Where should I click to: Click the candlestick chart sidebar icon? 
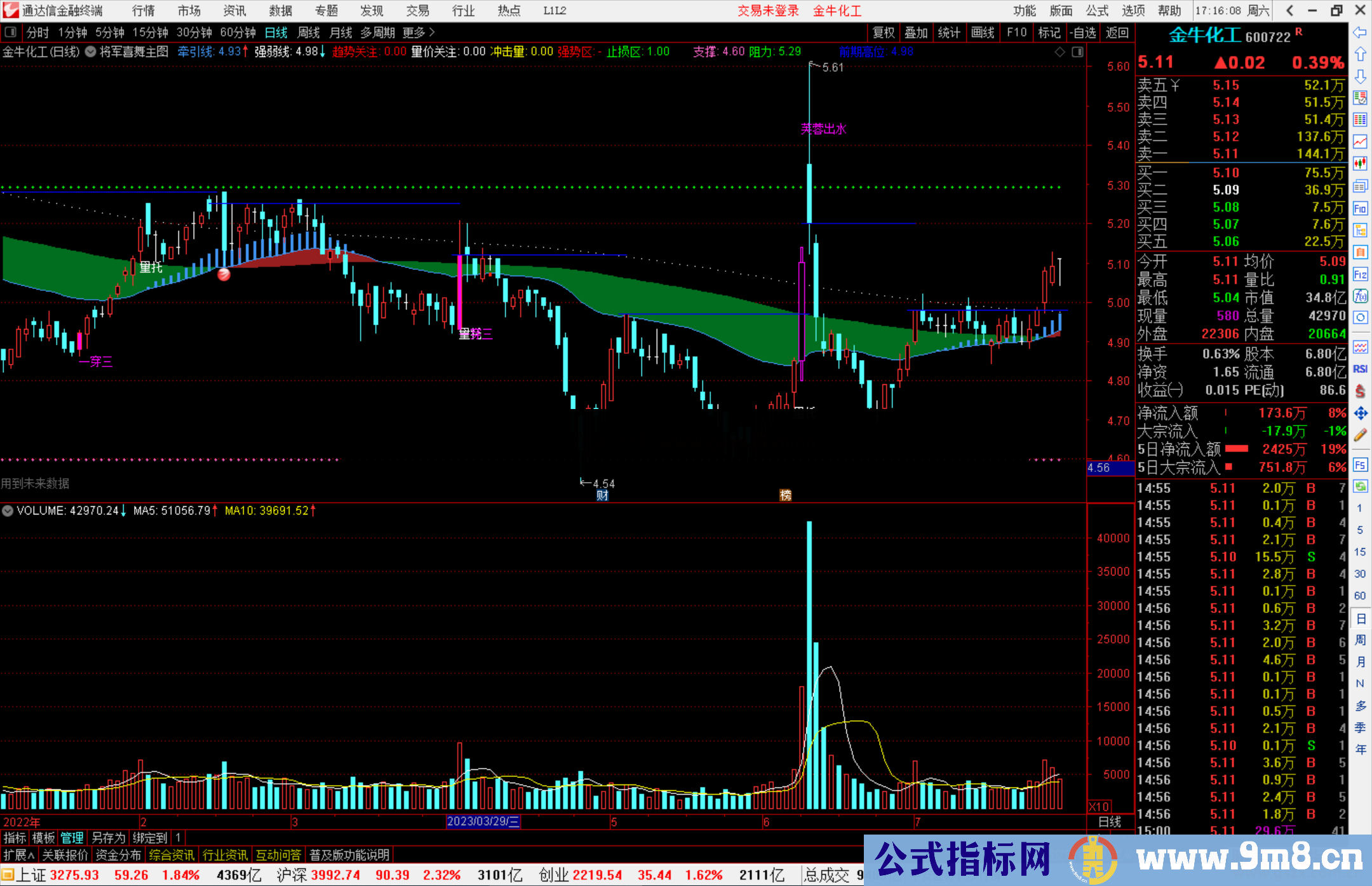click(1360, 164)
